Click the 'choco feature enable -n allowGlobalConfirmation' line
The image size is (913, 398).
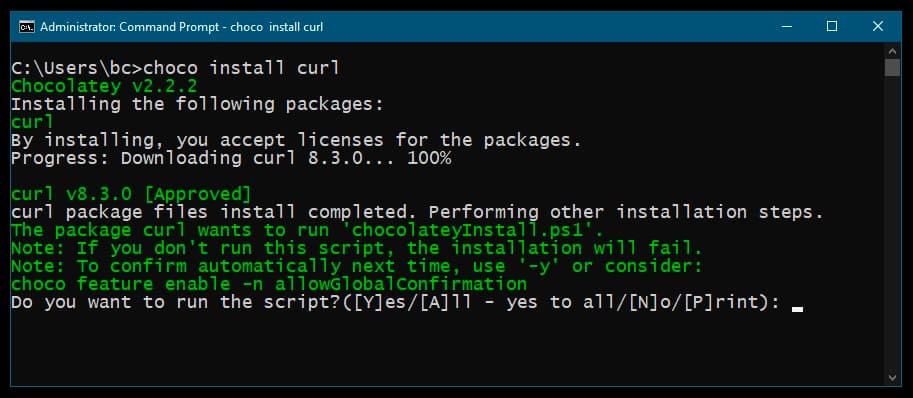point(269,285)
